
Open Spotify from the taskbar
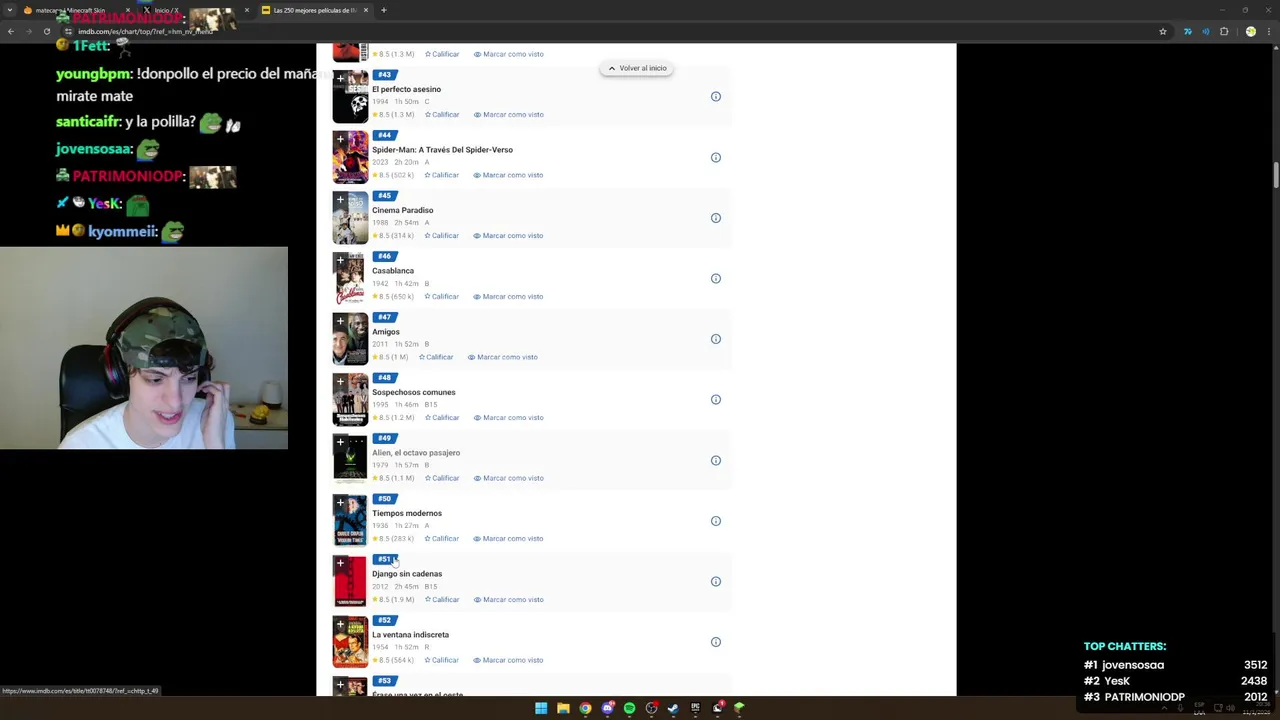click(x=629, y=708)
